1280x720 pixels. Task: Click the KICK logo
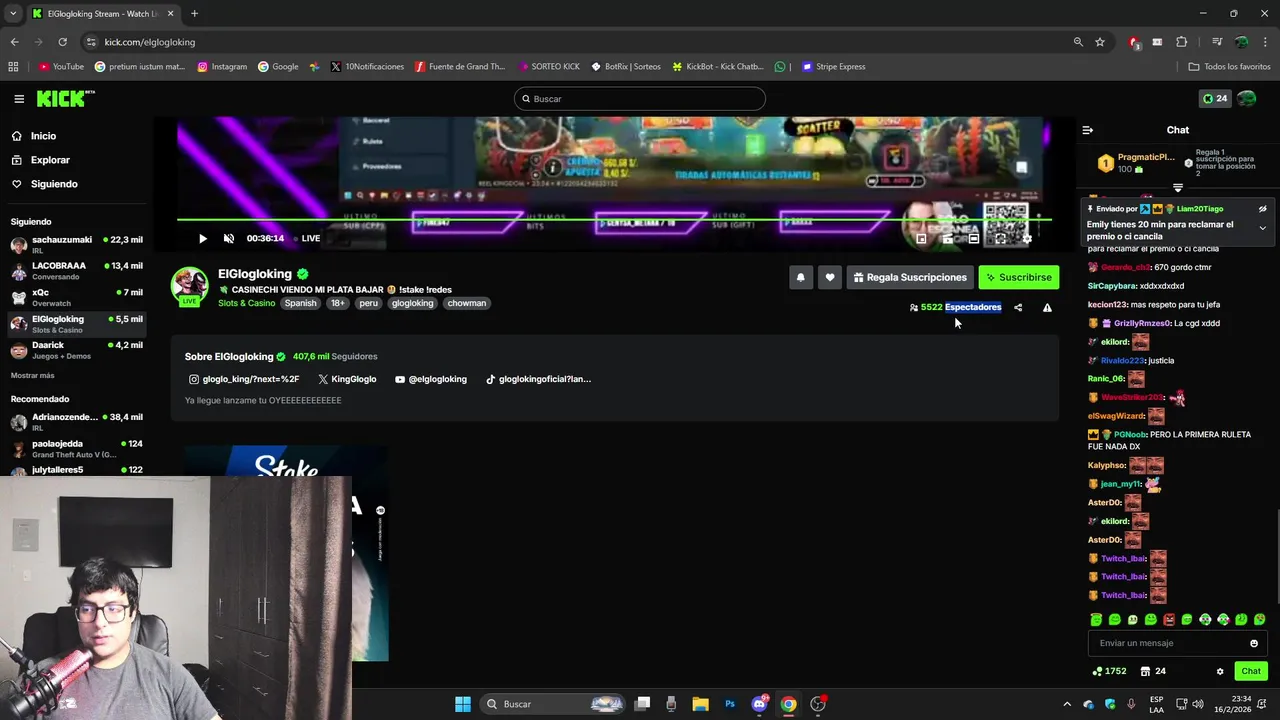coord(65,98)
